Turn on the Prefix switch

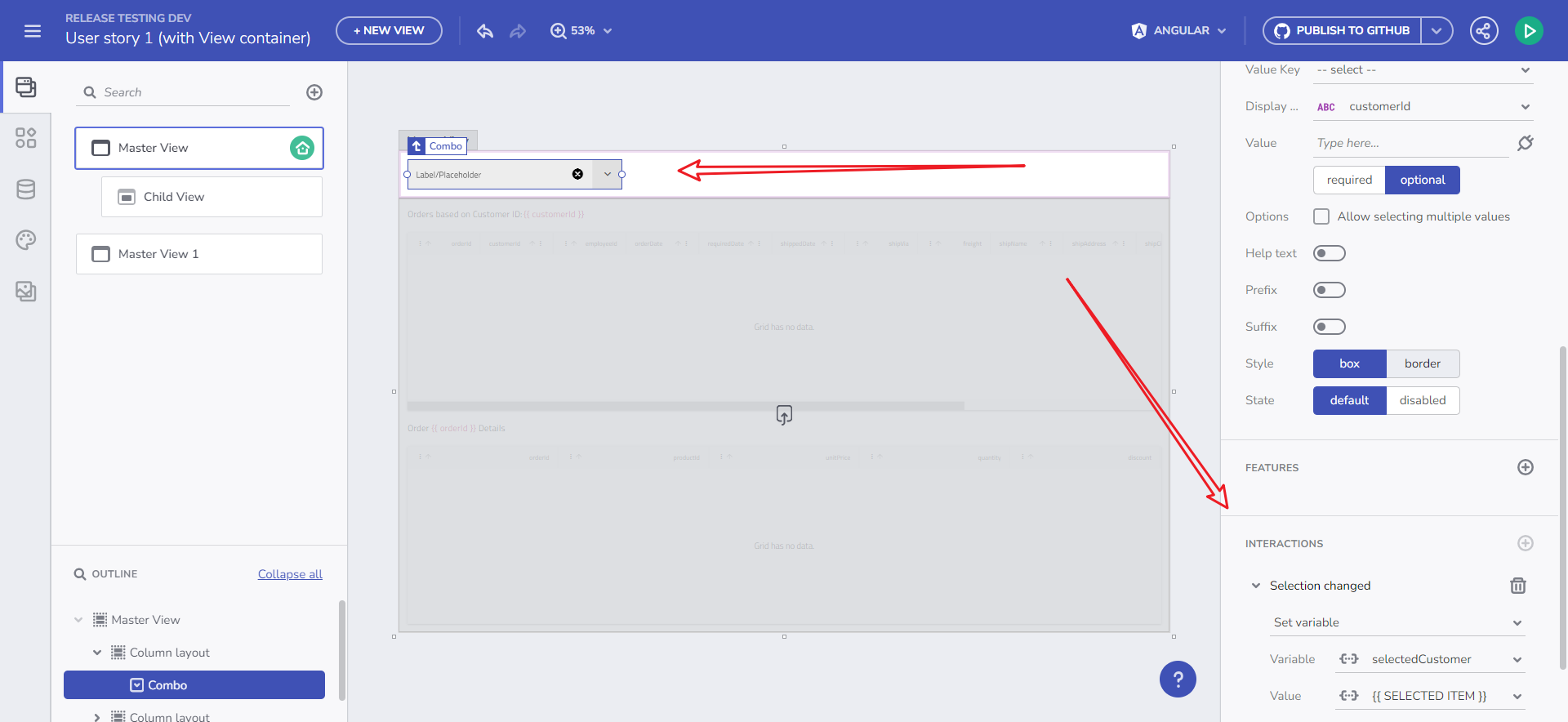pos(1329,290)
